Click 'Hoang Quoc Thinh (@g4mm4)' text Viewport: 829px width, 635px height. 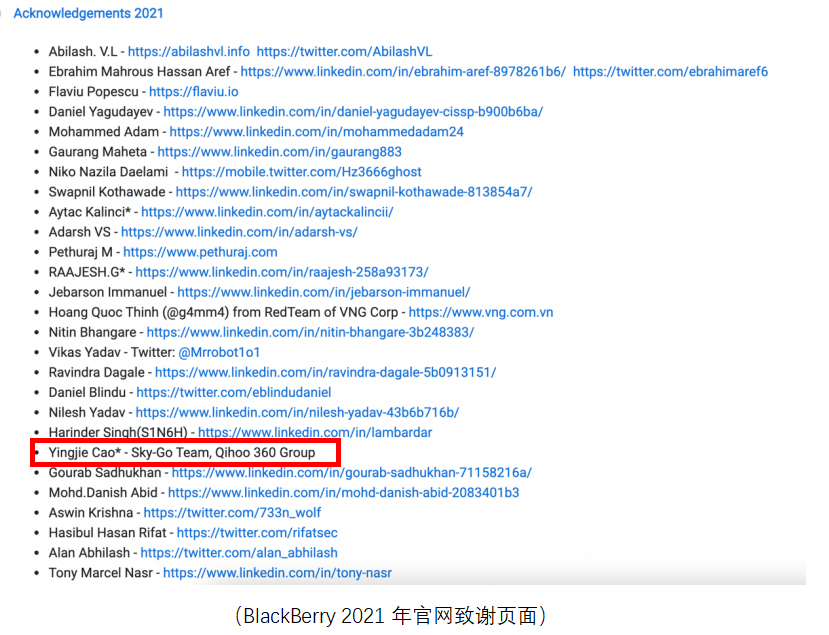(x=139, y=312)
